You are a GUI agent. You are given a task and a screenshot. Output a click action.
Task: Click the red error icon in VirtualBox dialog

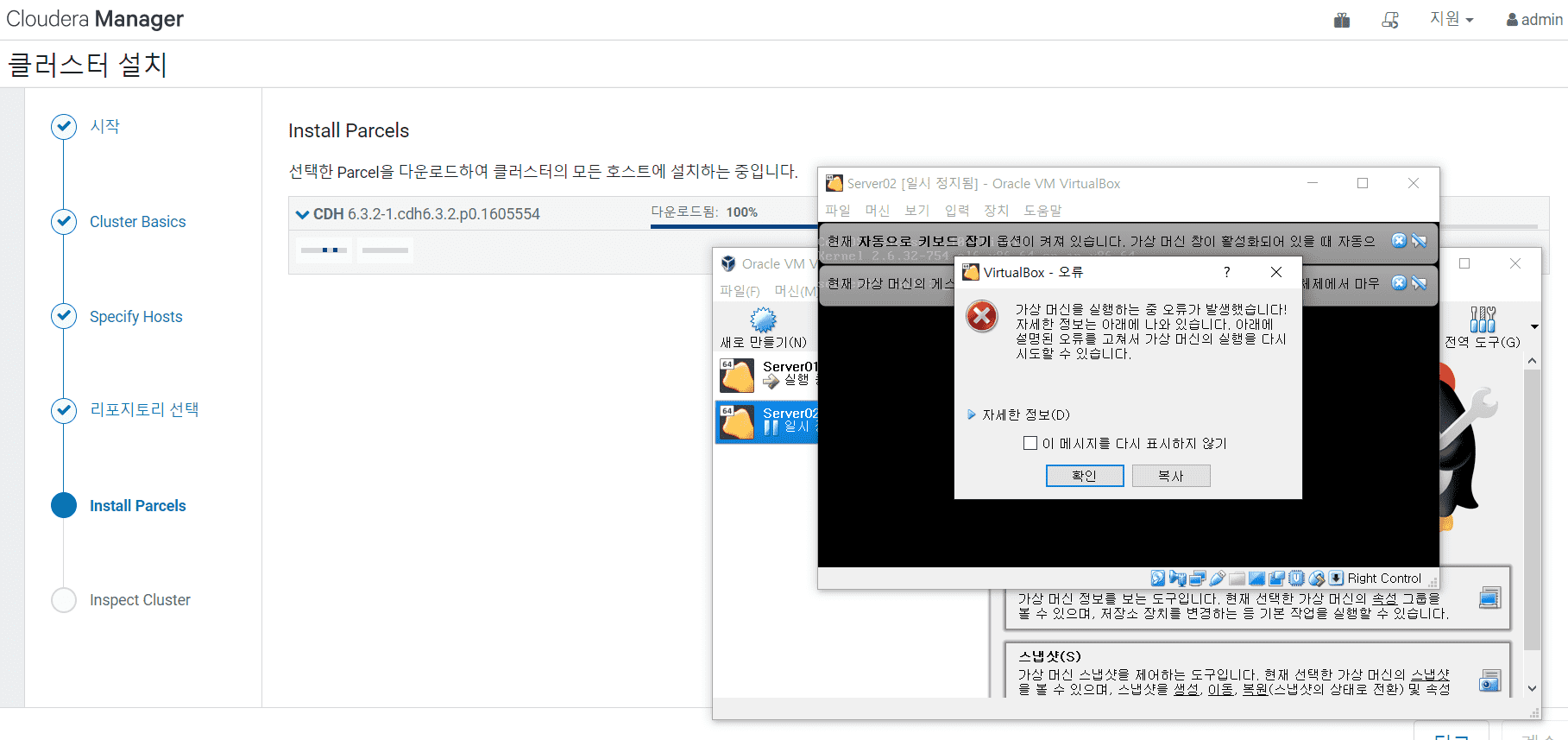982,316
